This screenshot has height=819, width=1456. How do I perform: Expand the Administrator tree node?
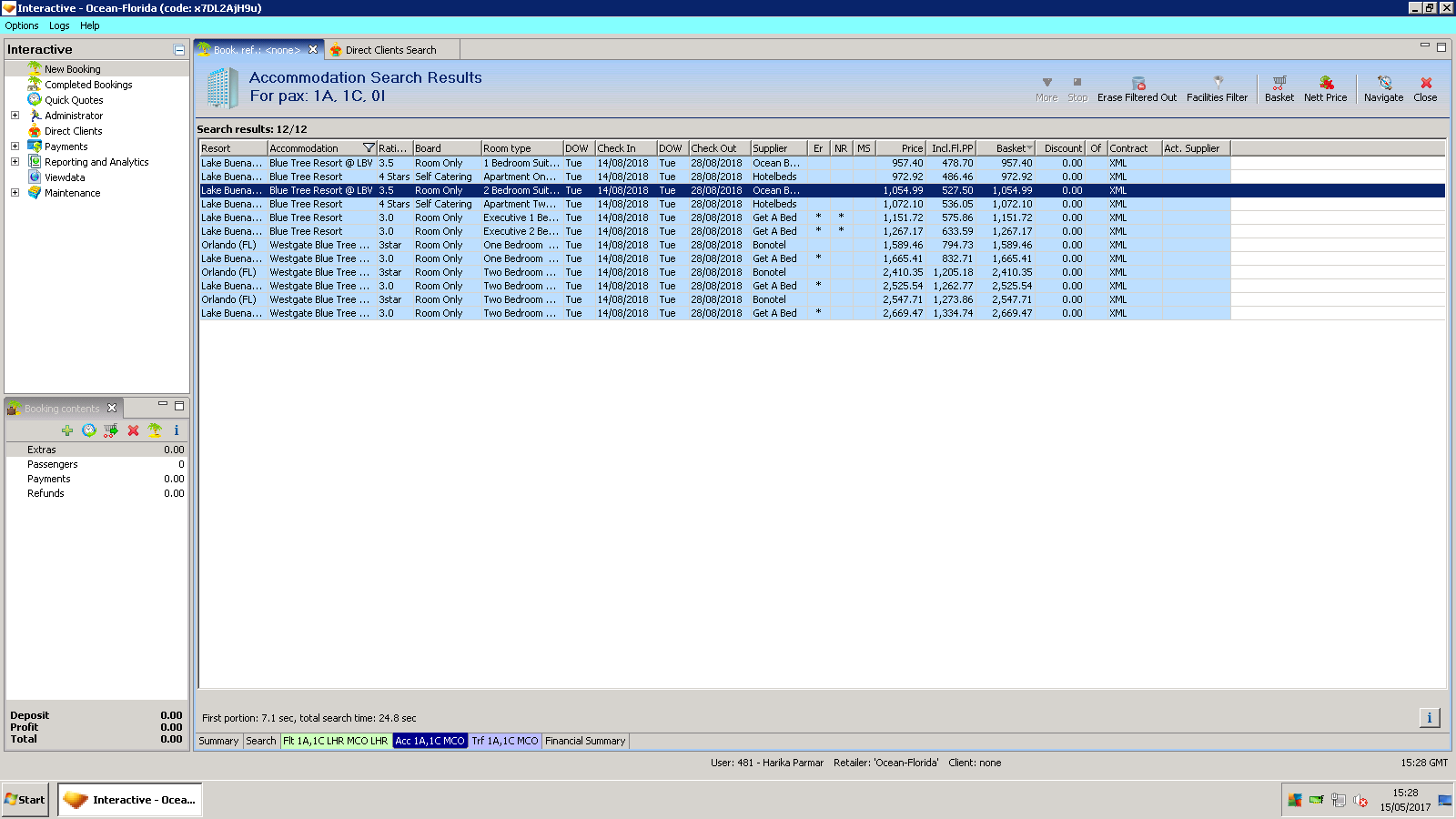coord(15,116)
